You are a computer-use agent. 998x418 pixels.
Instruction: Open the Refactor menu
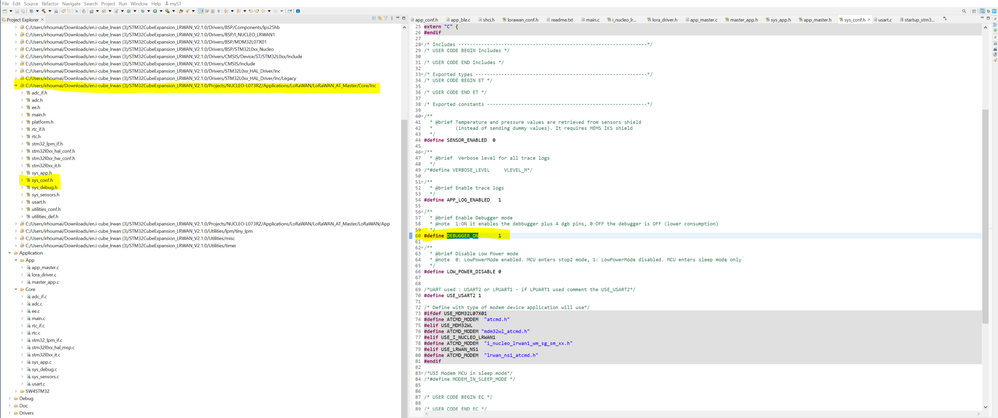pos(50,4)
